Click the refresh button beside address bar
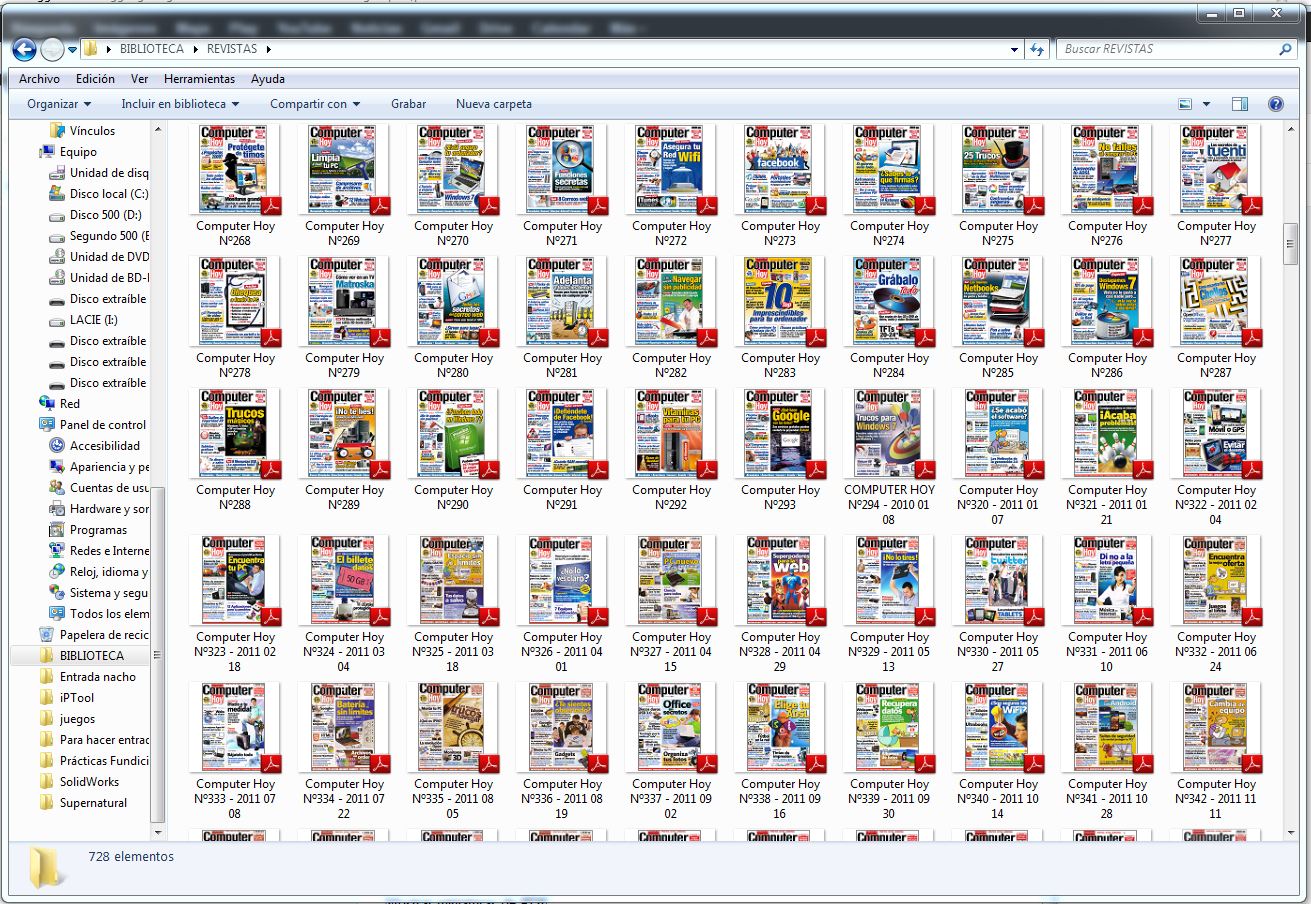The width and height of the screenshot is (1311, 904). (x=1037, y=49)
